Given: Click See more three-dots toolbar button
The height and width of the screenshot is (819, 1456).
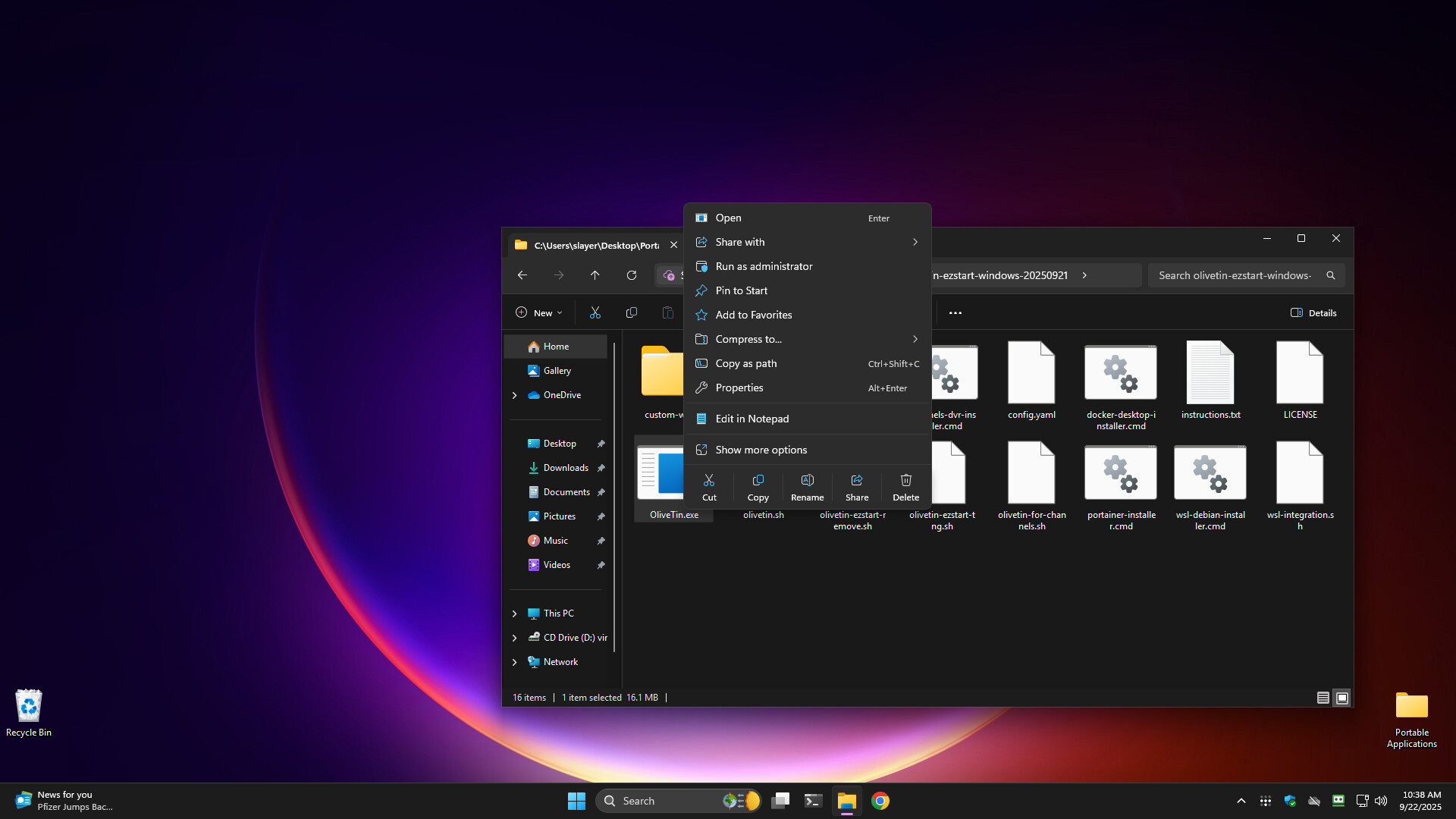Looking at the screenshot, I should coord(955,312).
